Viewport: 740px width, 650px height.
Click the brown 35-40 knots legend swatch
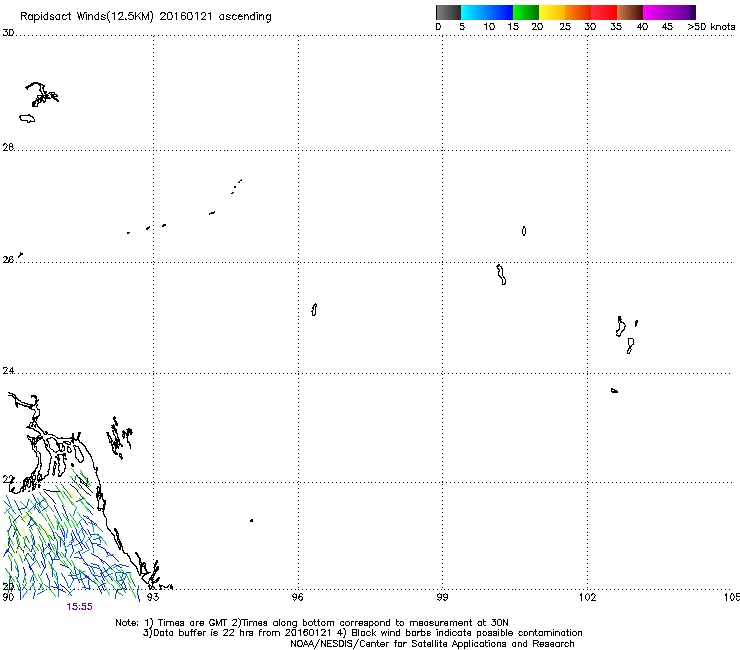pos(630,12)
